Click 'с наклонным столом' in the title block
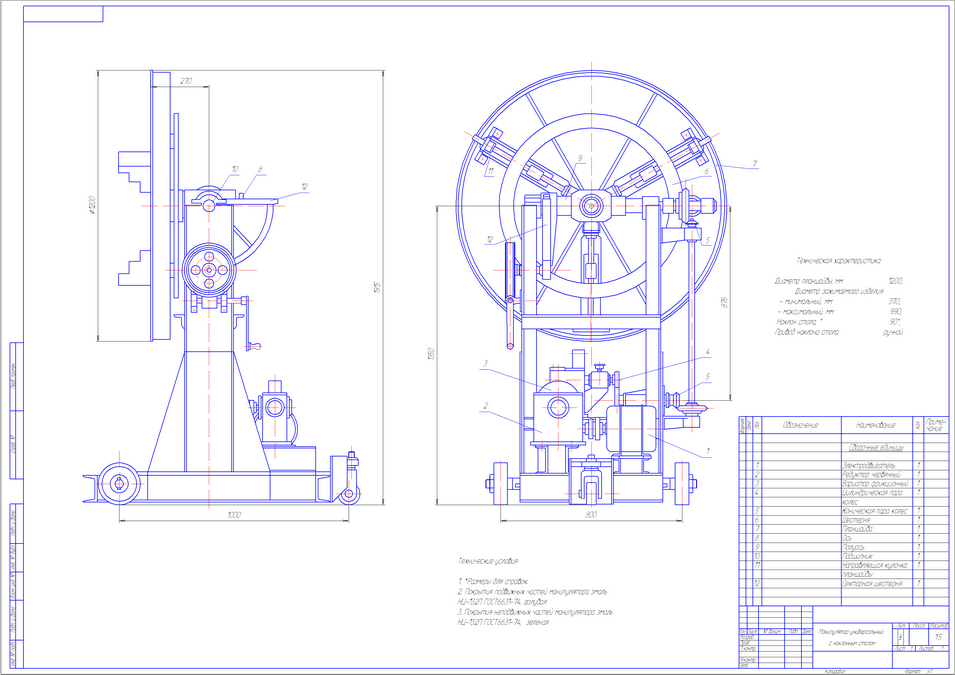The width and height of the screenshot is (955, 675). [851, 643]
